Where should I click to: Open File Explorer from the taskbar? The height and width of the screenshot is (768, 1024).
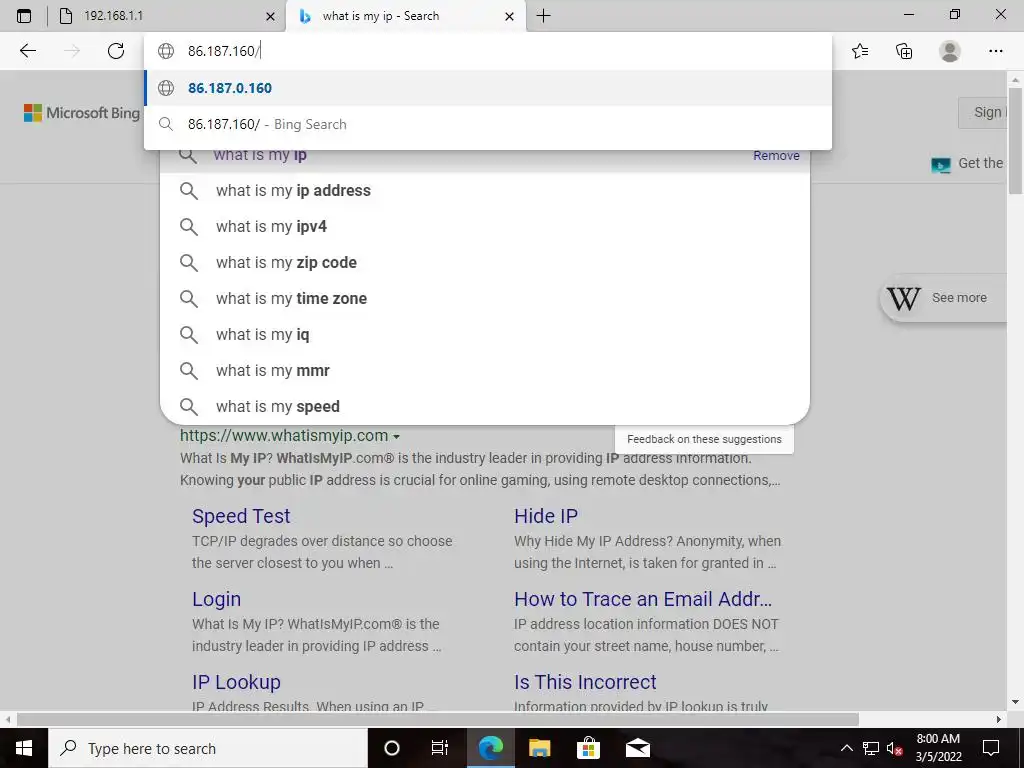click(539, 748)
